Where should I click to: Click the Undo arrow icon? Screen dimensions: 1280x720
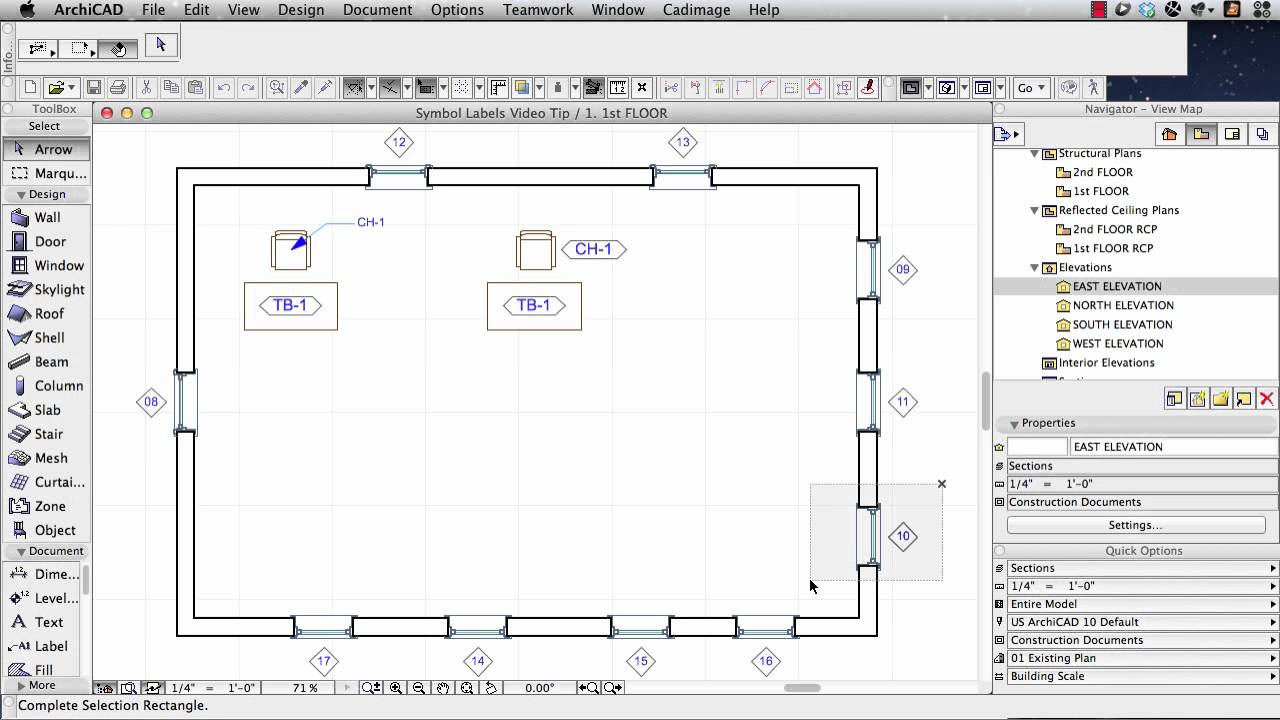click(x=224, y=88)
